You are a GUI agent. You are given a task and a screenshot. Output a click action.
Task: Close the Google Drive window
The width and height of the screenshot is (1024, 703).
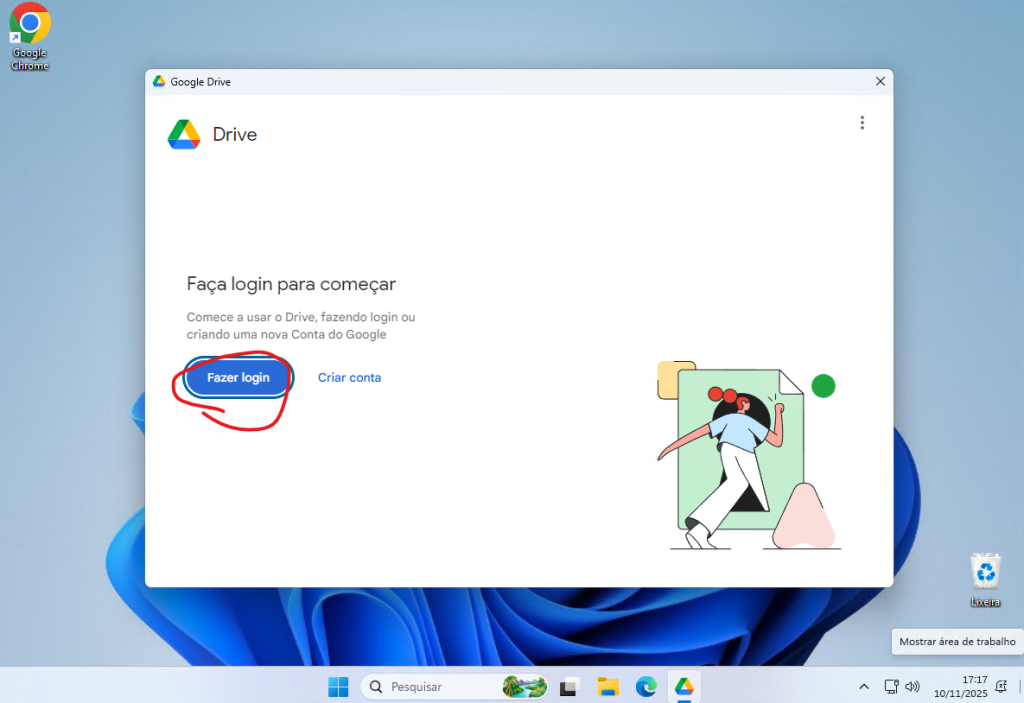tap(880, 82)
